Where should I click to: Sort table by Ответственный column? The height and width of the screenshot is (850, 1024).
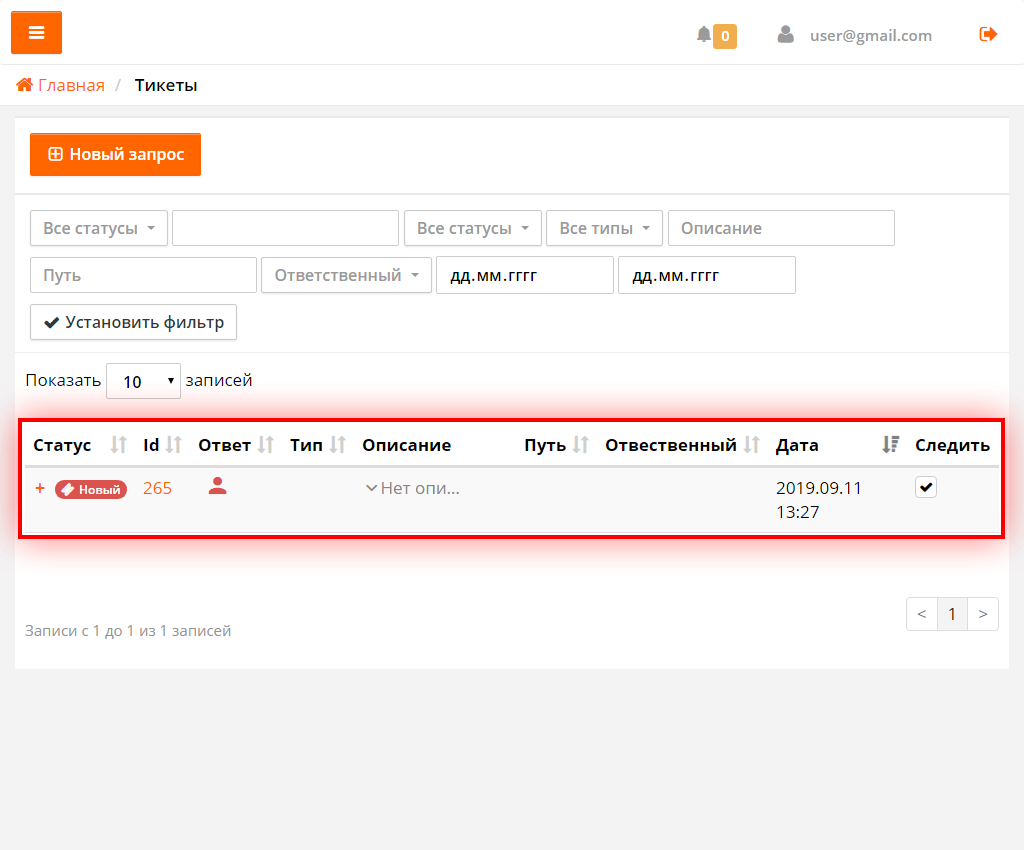(752, 445)
